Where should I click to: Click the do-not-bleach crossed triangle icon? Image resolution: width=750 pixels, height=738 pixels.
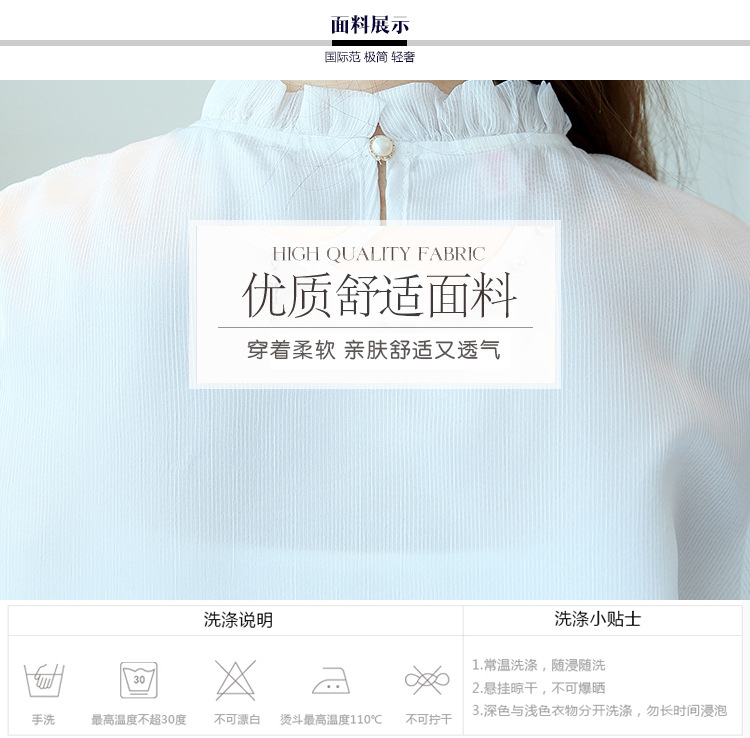tap(236, 680)
